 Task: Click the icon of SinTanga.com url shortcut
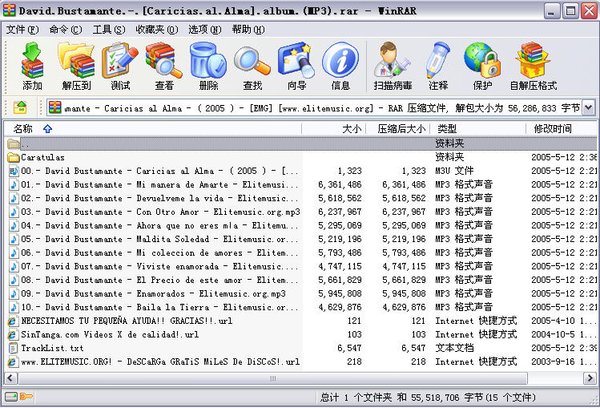click(x=13, y=335)
